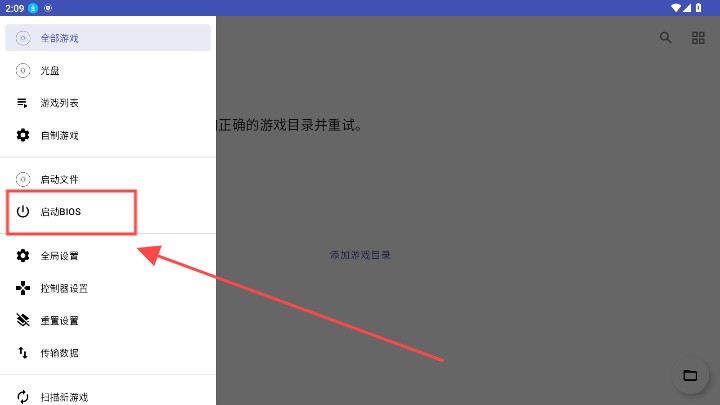Open 控制器设置 settings entry
This screenshot has height=405, width=720.
point(108,288)
